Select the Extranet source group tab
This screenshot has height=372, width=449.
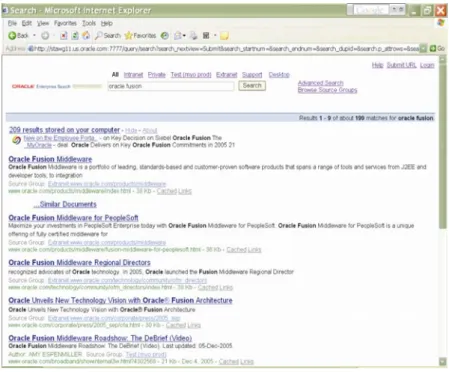click(227, 75)
